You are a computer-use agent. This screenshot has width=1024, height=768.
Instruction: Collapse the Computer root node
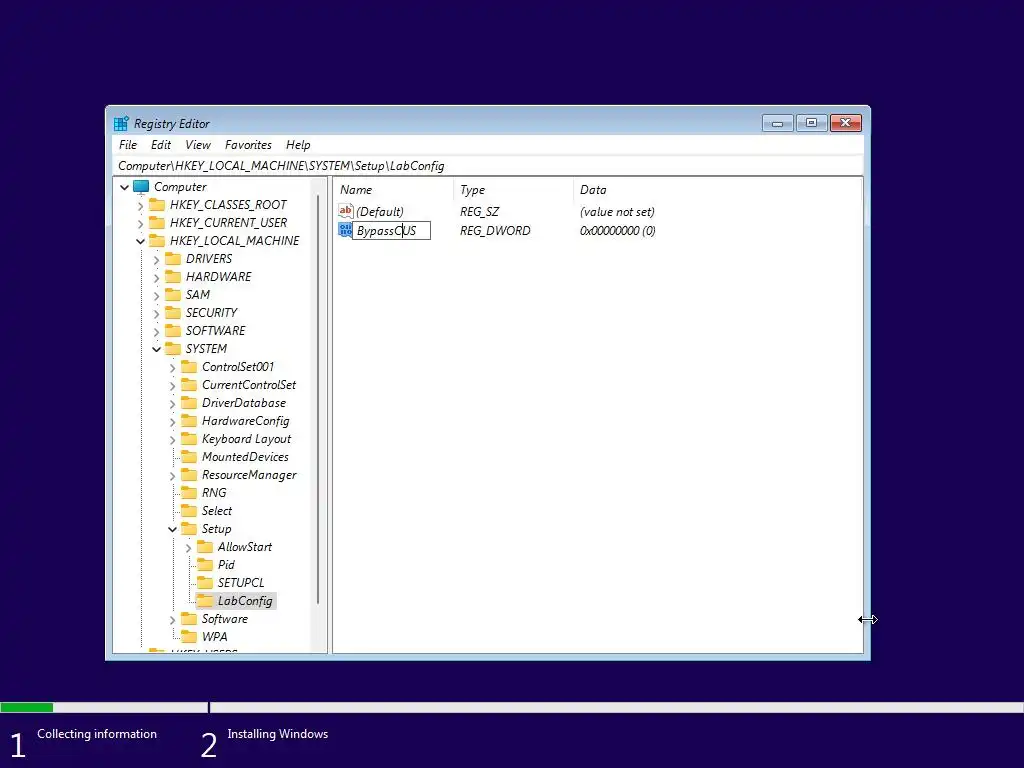point(124,187)
